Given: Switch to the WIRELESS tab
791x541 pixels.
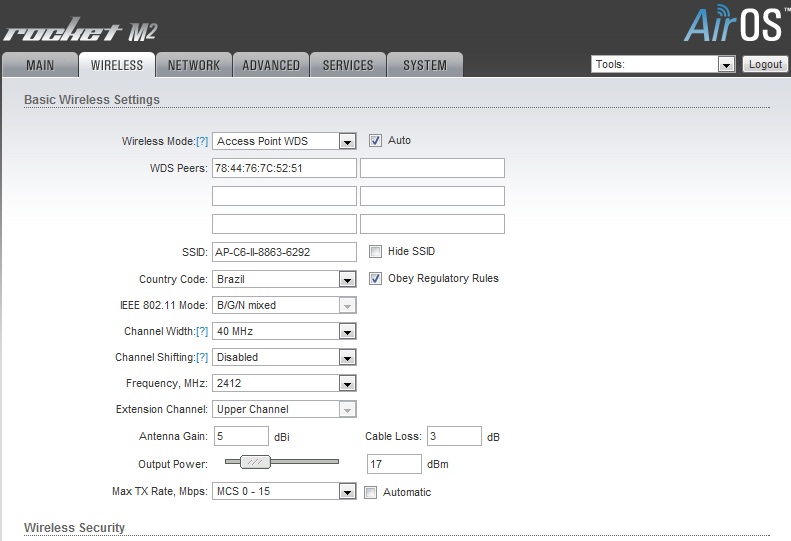Looking at the screenshot, I should 117,65.
